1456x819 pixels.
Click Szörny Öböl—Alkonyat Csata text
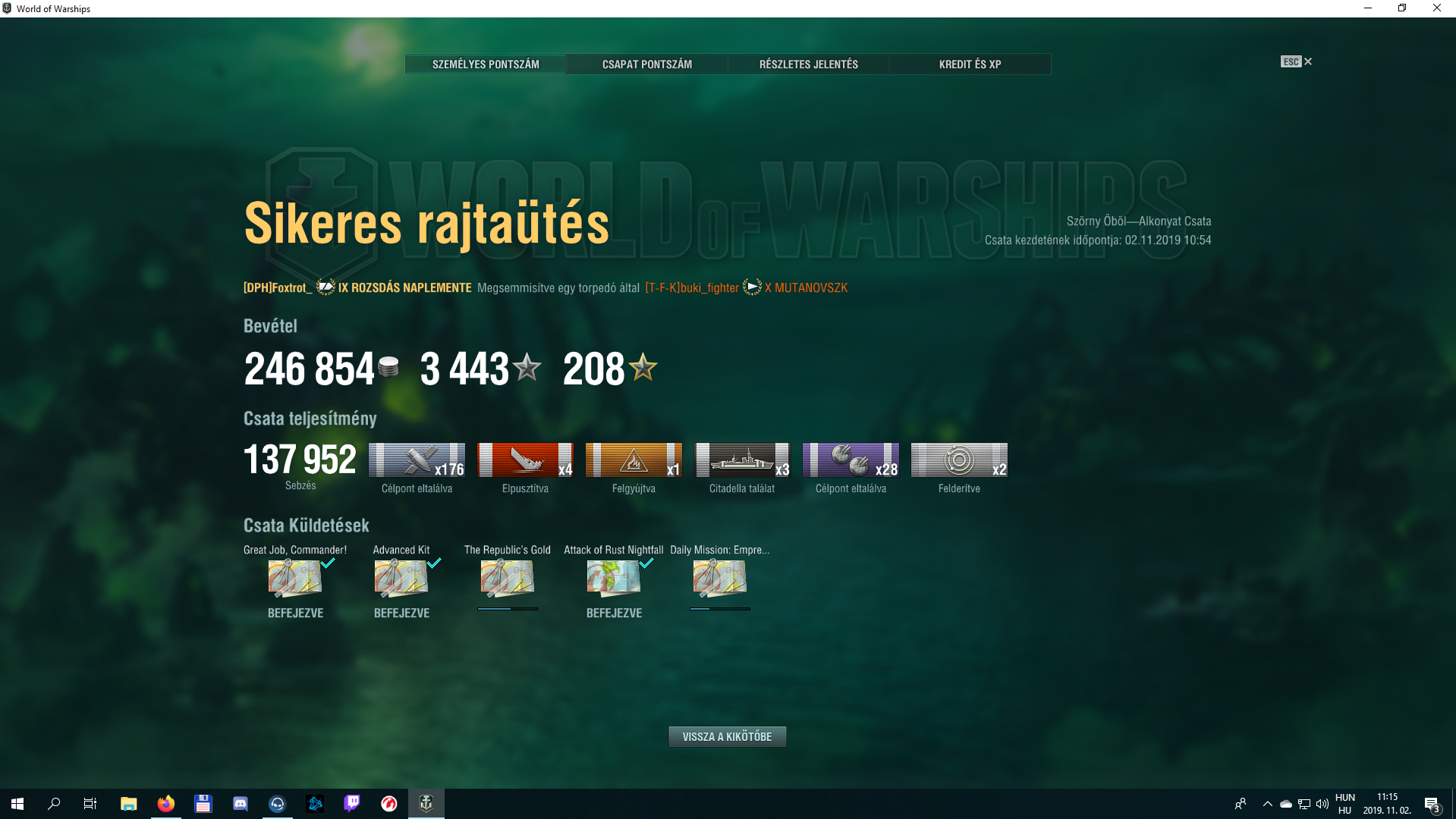[x=1139, y=221]
